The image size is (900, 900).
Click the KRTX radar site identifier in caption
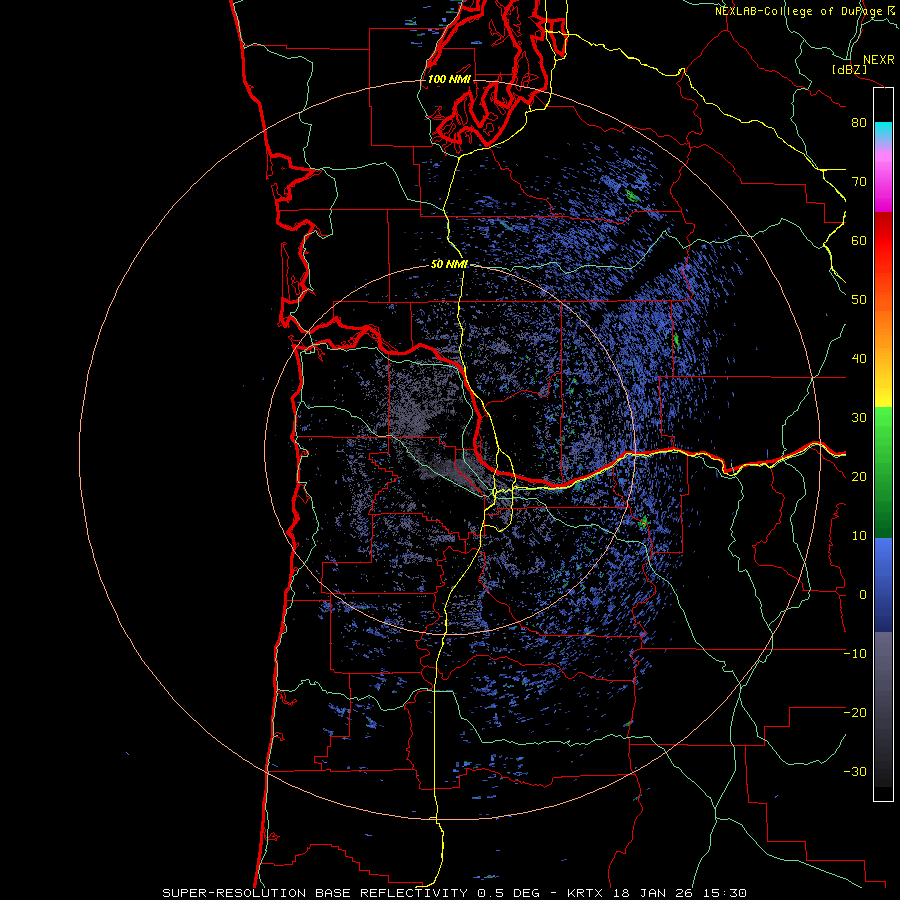pos(586,893)
